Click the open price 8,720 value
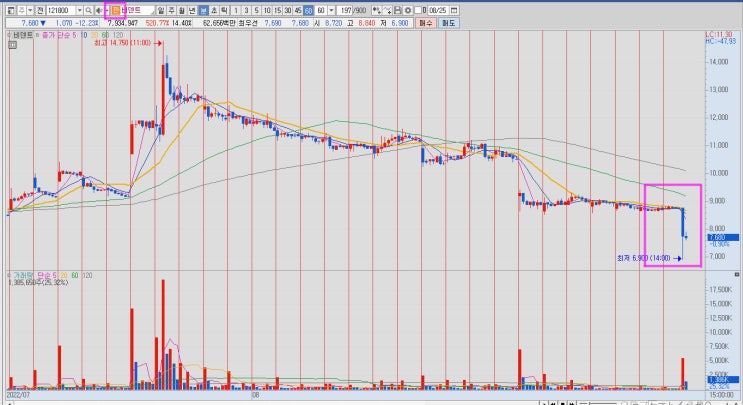Viewport: 743px width, 405px height. 333,23
